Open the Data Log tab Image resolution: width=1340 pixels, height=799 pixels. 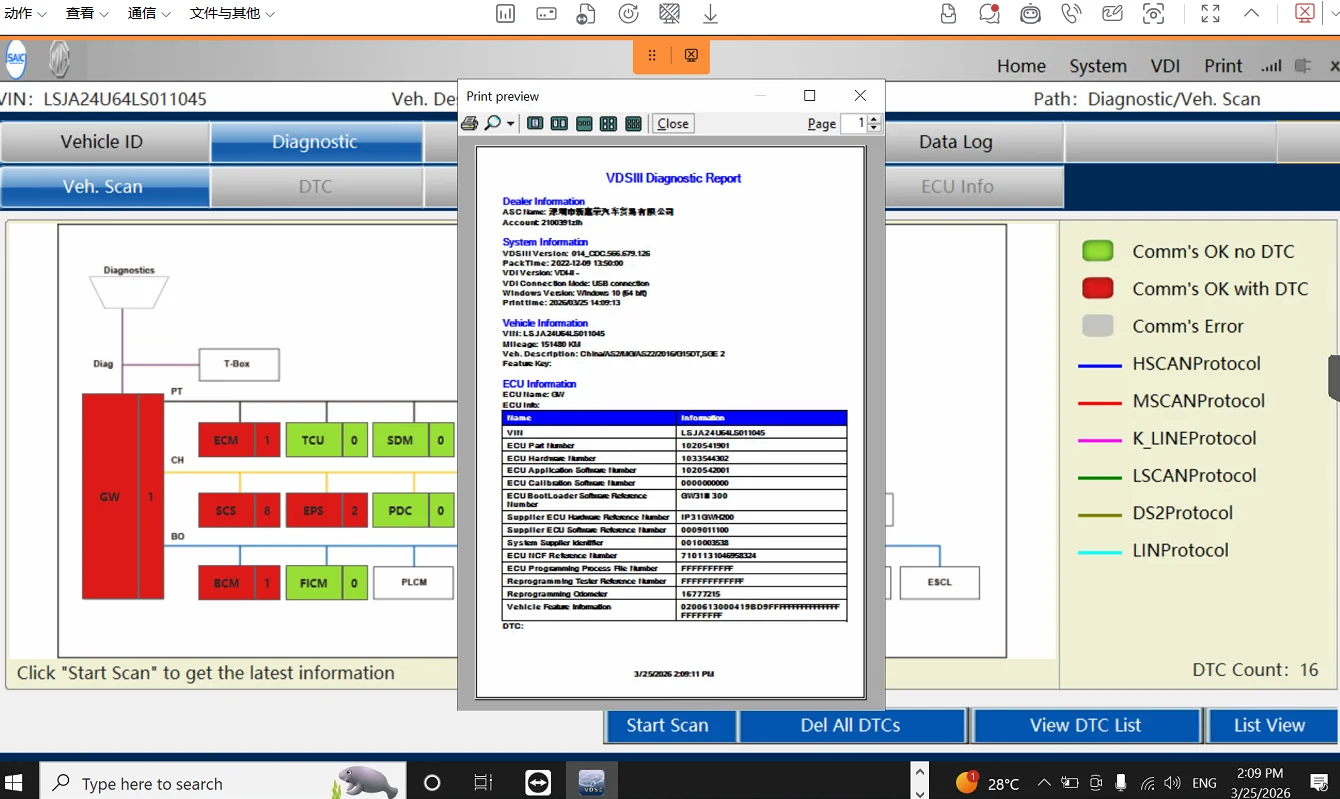955,142
